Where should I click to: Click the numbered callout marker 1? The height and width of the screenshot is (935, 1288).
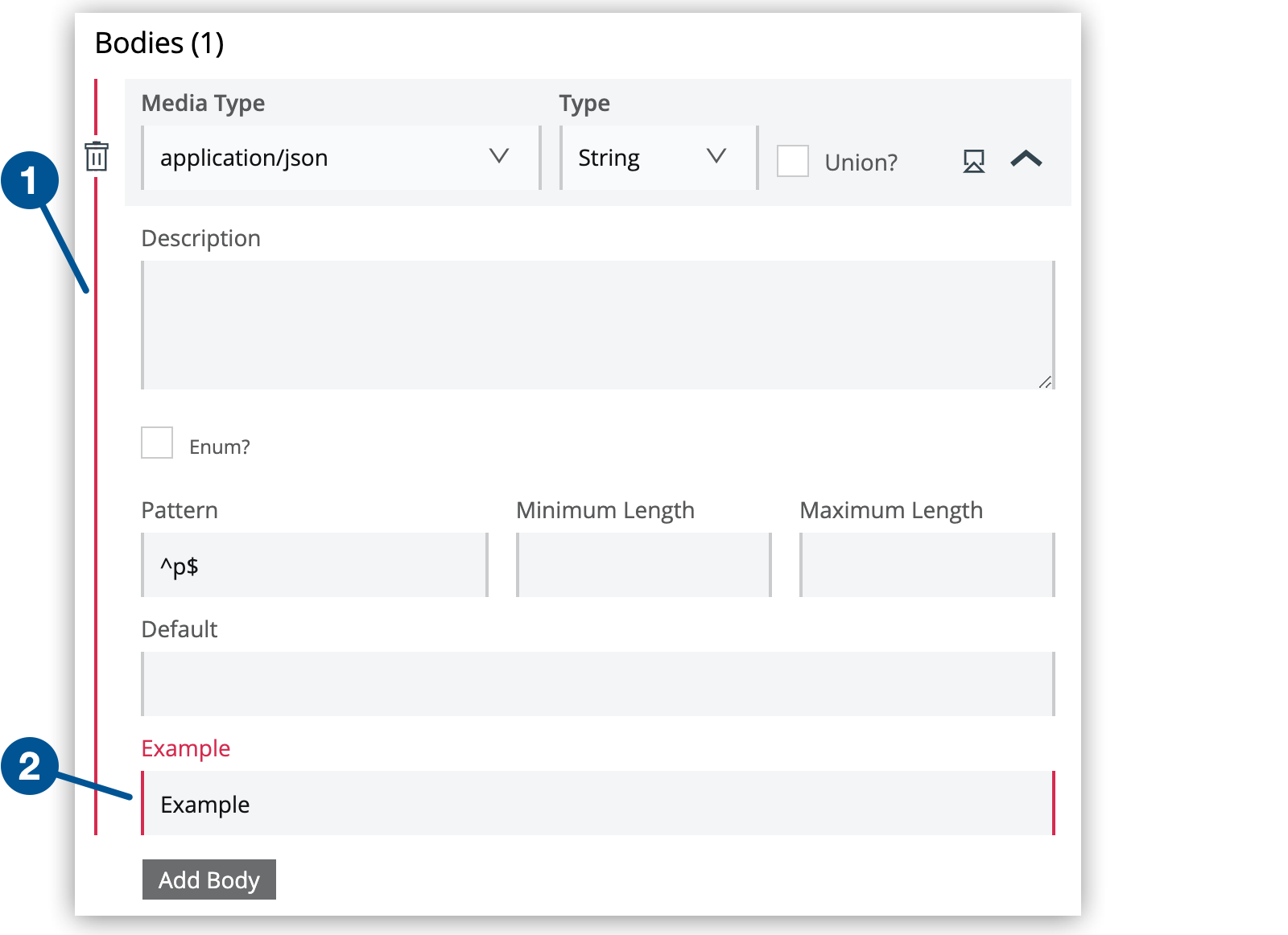[x=30, y=180]
